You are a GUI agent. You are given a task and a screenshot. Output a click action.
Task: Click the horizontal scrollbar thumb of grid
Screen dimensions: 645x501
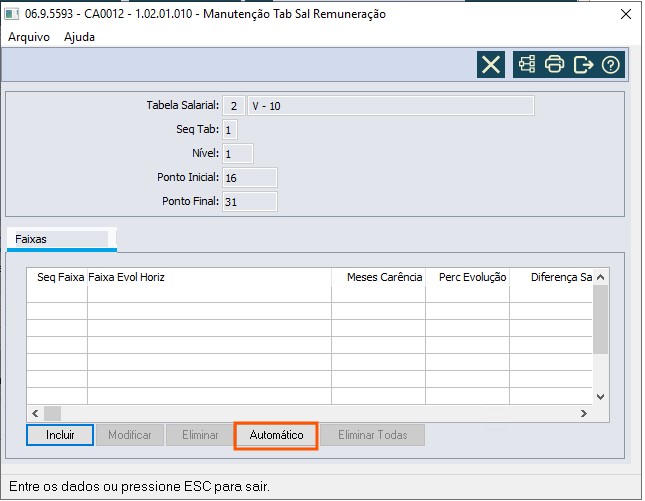[x=52, y=413]
